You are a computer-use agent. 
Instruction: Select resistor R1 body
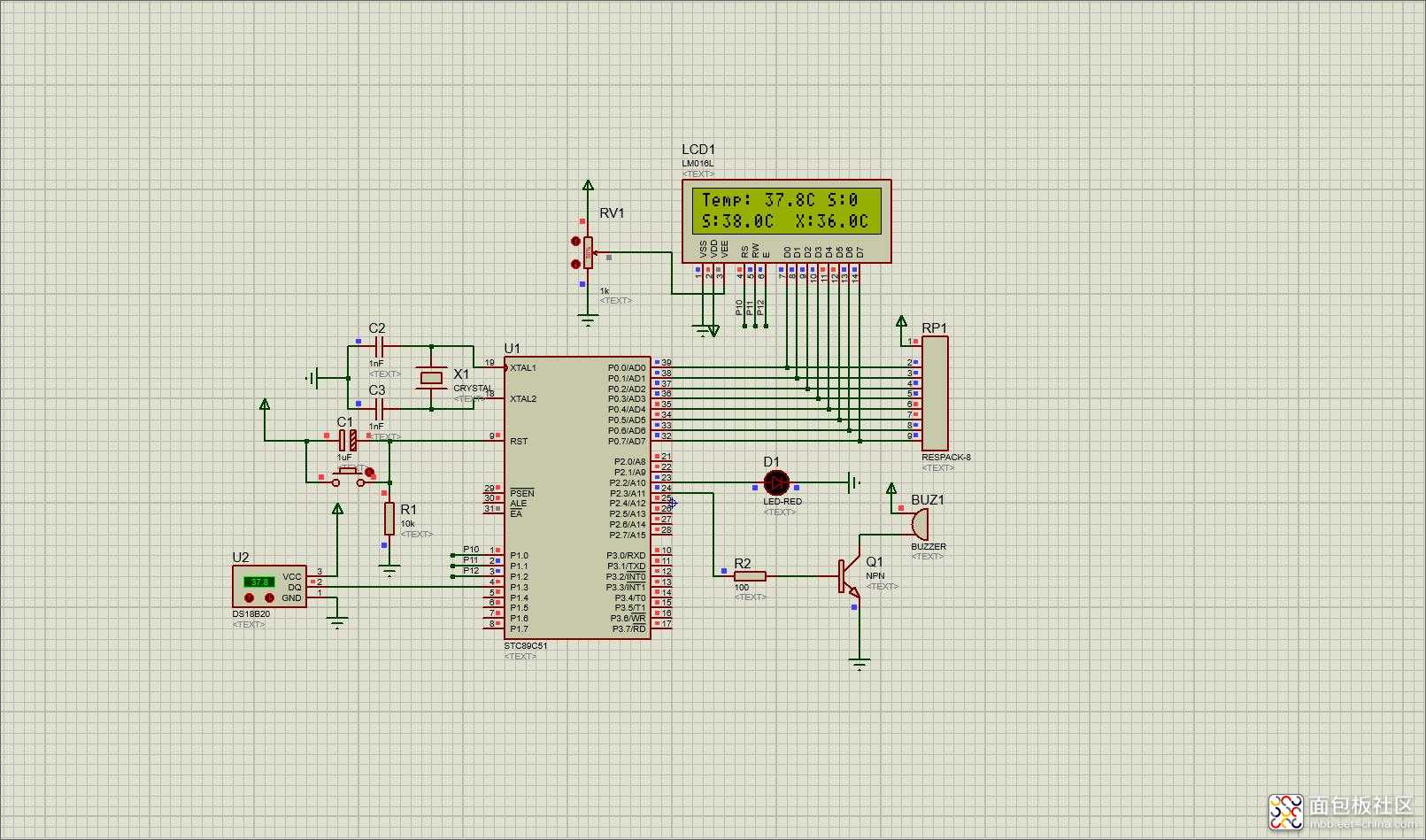pyautogui.click(x=389, y=518)
